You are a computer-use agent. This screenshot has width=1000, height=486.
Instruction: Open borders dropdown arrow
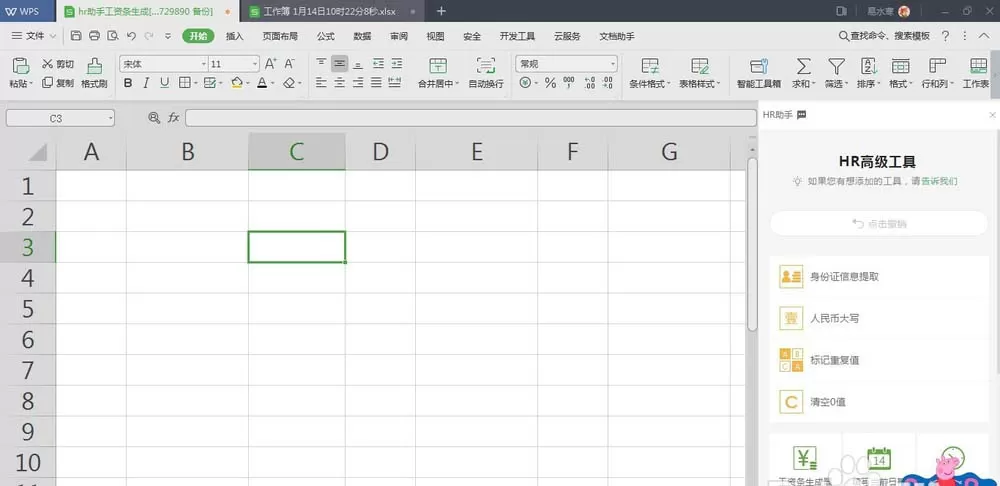tap(195, 83)
